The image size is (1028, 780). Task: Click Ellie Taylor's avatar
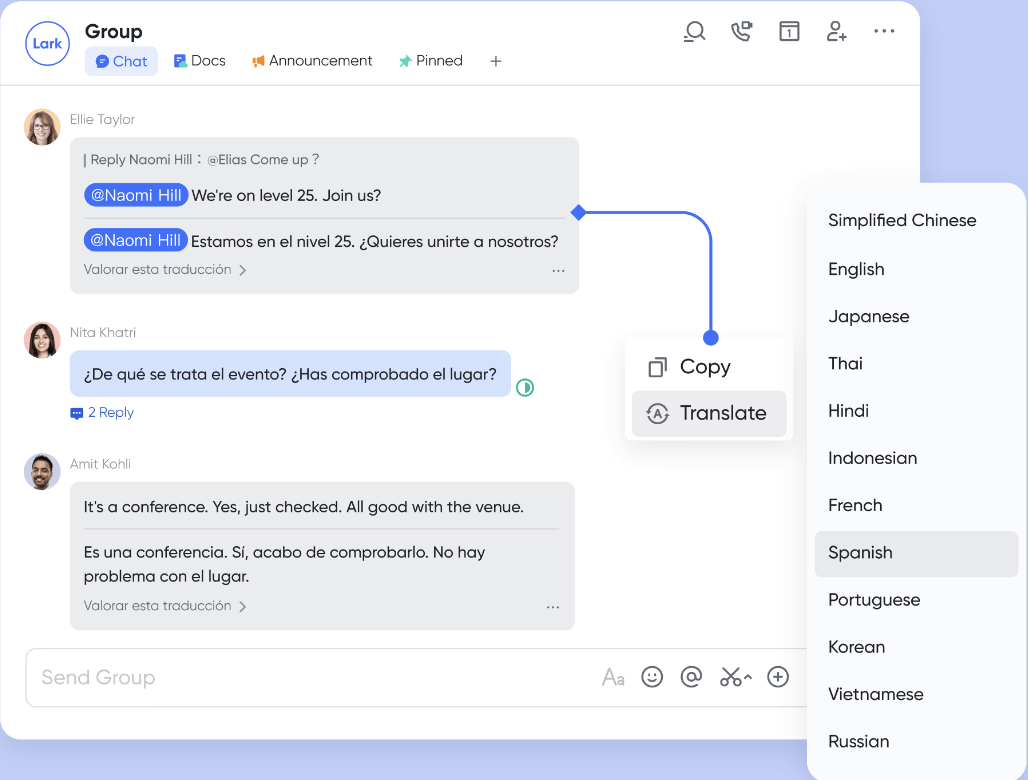click(43, 127)
